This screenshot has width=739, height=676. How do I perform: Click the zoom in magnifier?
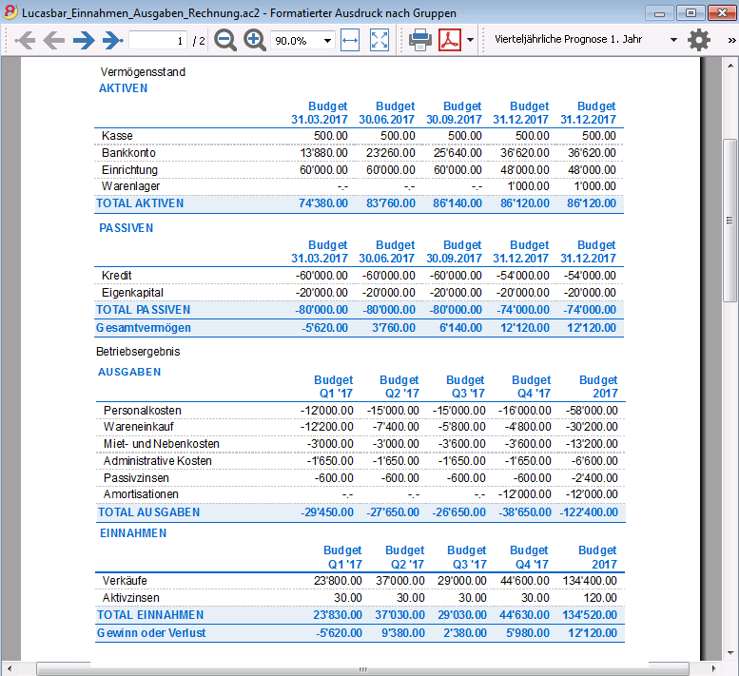(255, 40)
